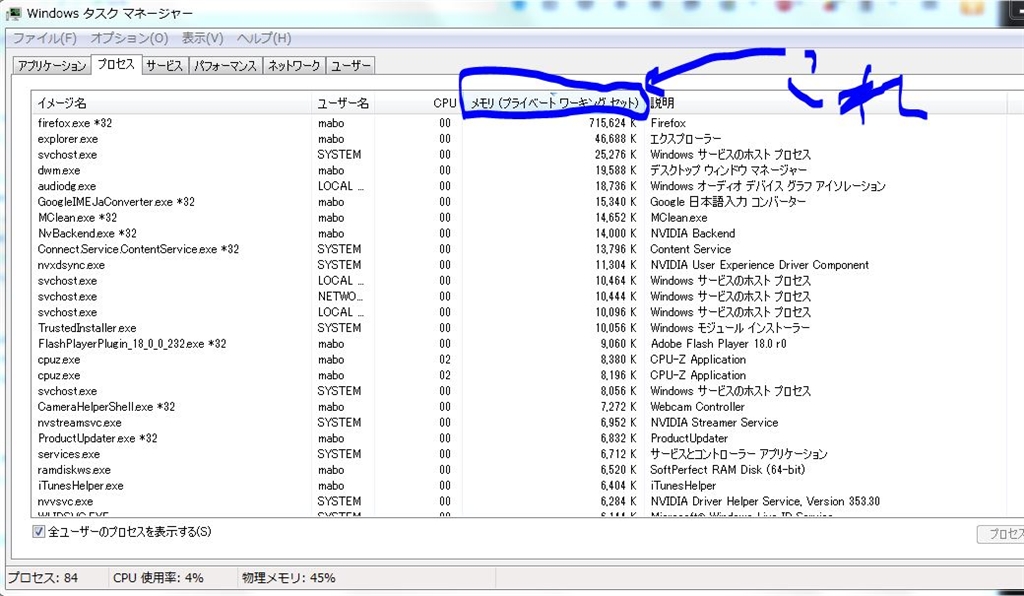
Task: Select the NETWO... user svchost.exe row
Action: click(519, 296)
